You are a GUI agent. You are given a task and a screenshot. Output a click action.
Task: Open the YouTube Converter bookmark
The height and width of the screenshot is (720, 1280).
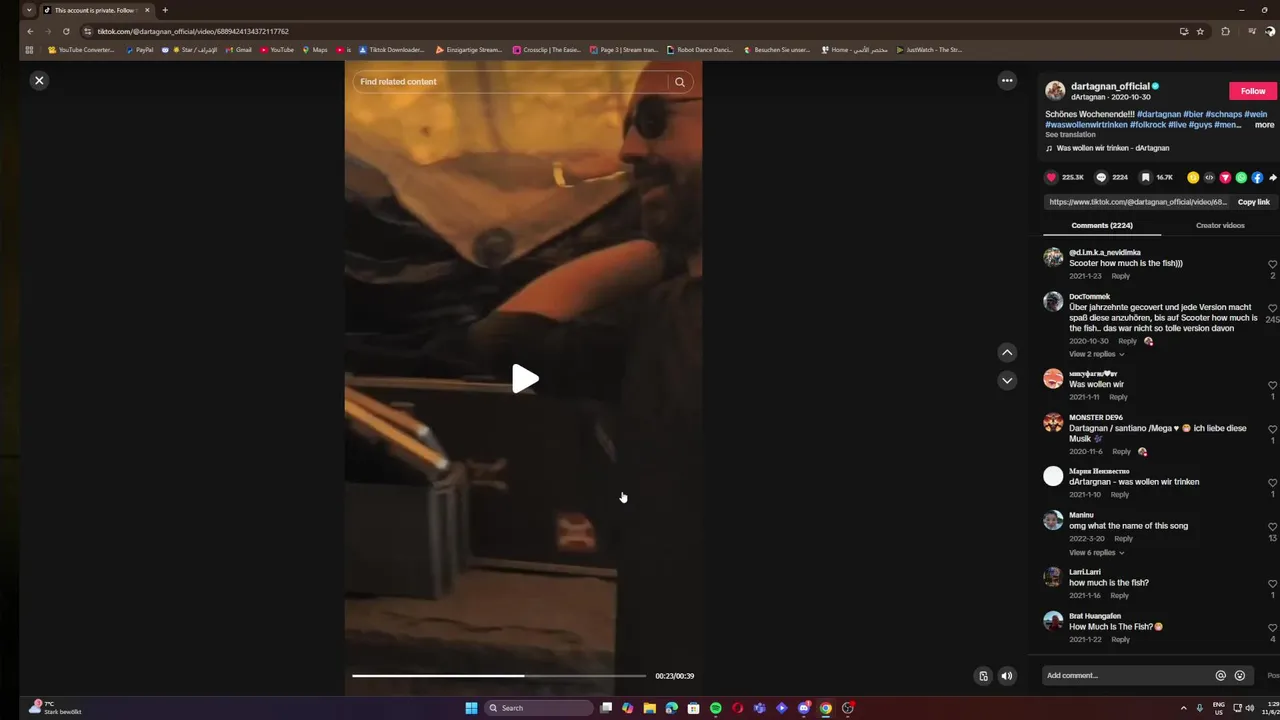click(82, 50)
